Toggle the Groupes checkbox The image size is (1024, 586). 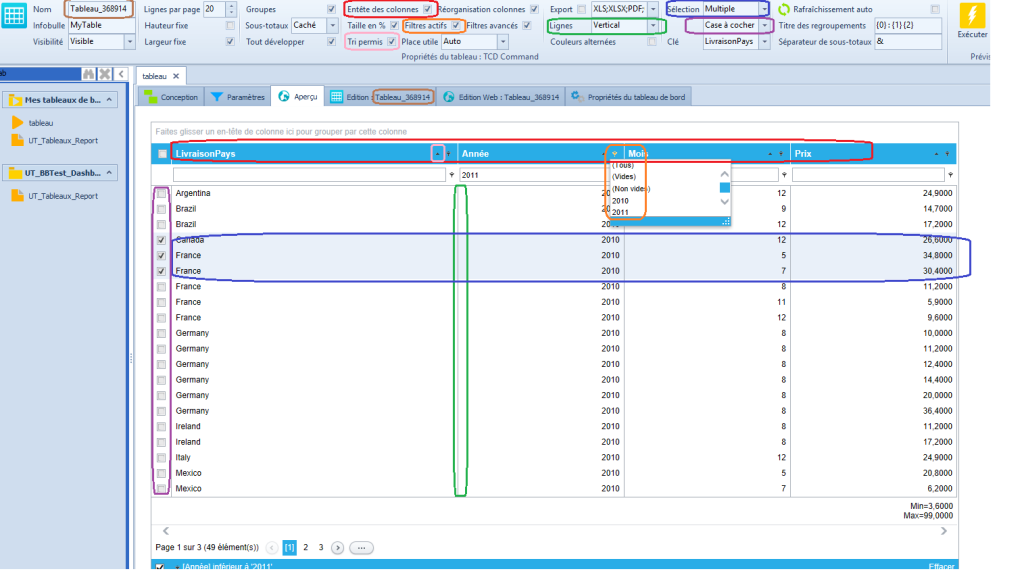331,9
